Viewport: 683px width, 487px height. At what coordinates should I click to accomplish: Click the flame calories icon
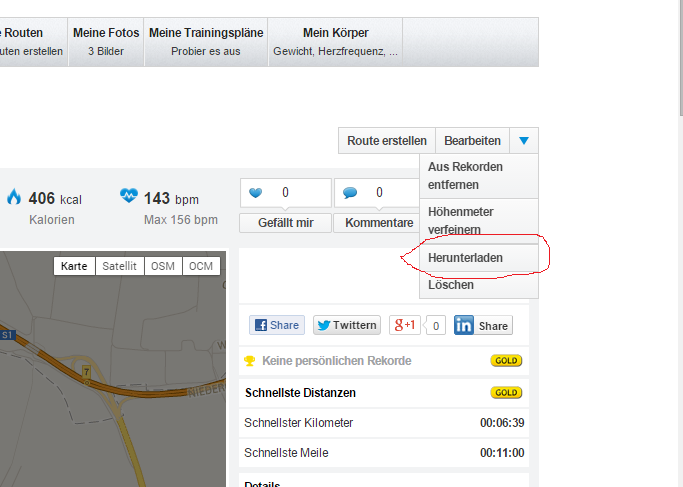tap(14, 197)
